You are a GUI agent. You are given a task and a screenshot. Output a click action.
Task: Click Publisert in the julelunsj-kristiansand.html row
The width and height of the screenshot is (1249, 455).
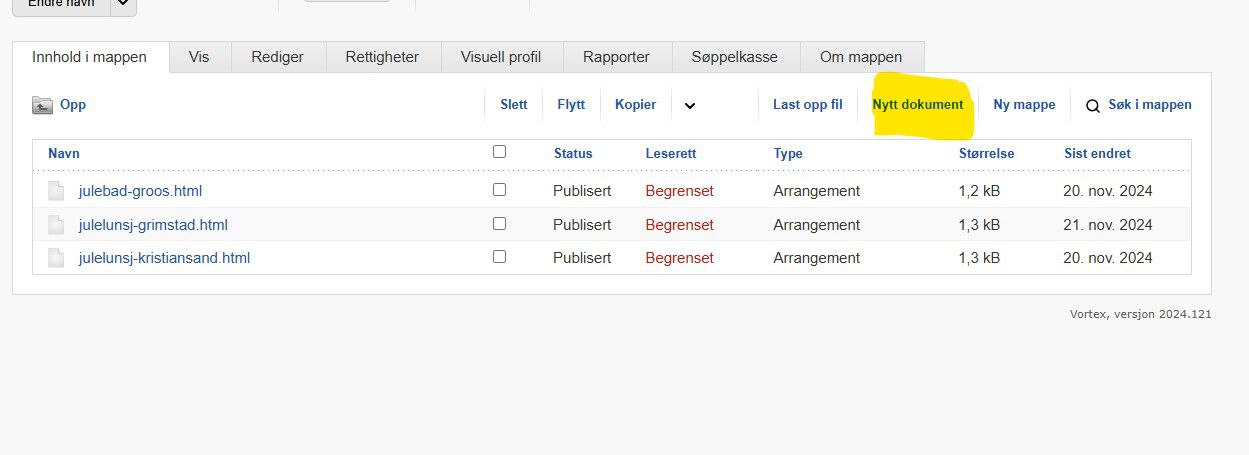click(x=582, y=258)
